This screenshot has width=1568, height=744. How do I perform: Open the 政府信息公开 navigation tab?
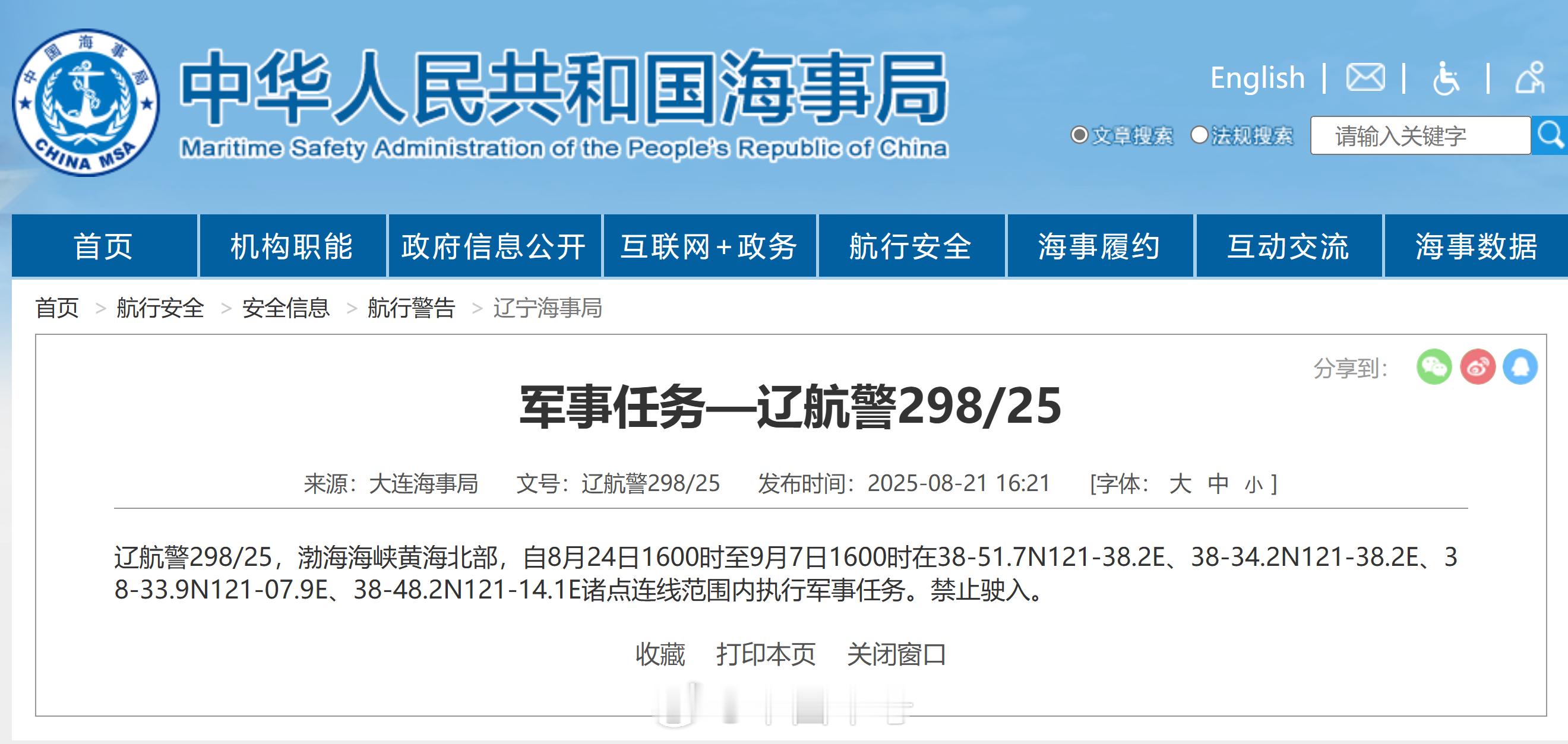(x=495, y=246)
